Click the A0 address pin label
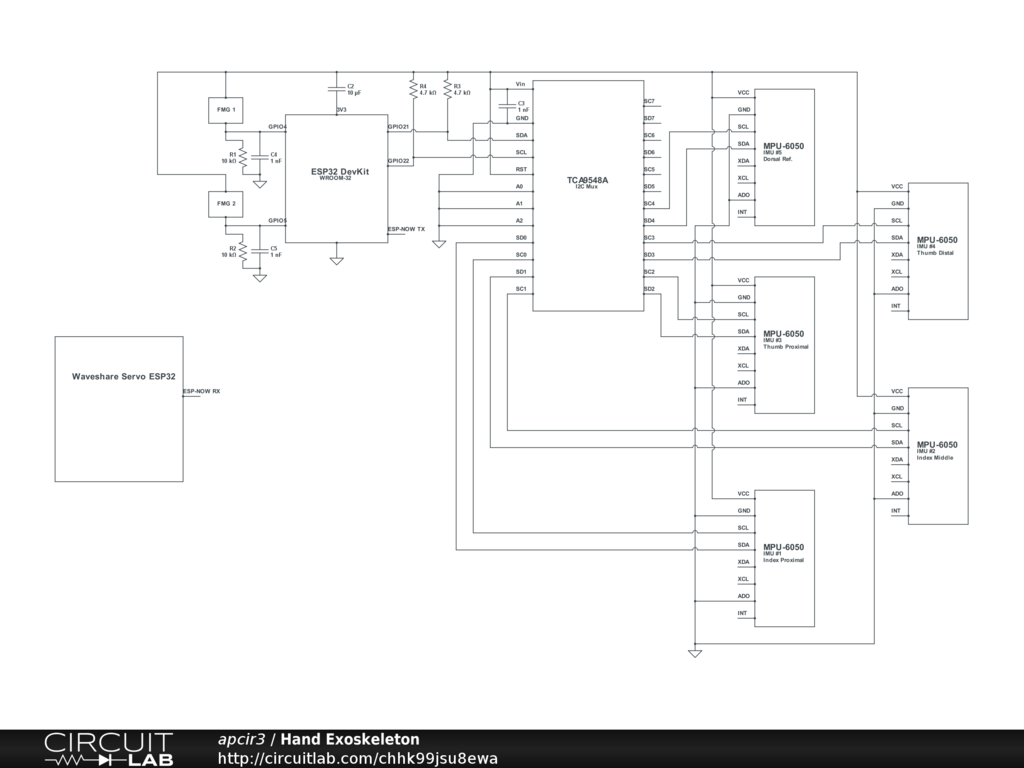The width and height of the screenshot is (1024, 768). coord(520,187)
